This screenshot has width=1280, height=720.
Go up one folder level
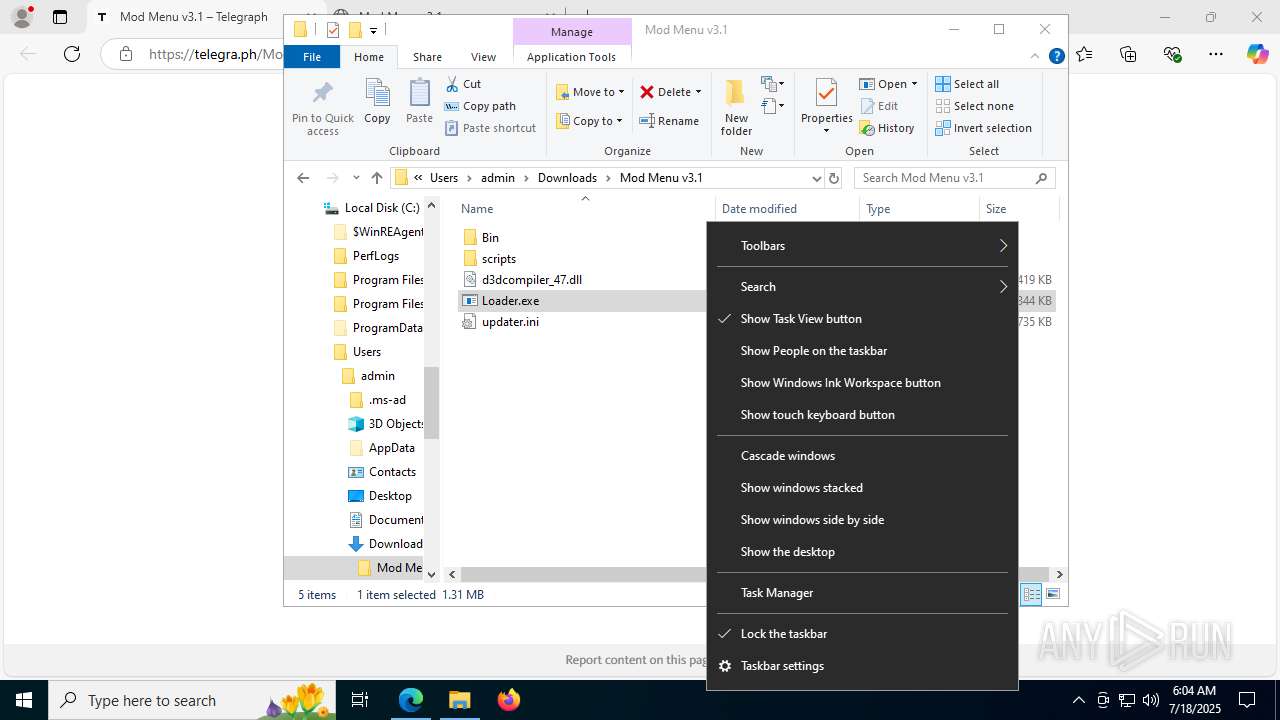coord(376,178)
